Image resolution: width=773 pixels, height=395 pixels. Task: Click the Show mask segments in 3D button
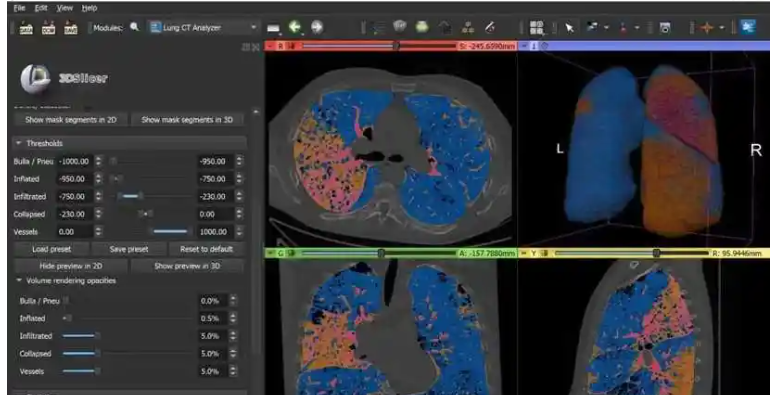pos(187,119)
